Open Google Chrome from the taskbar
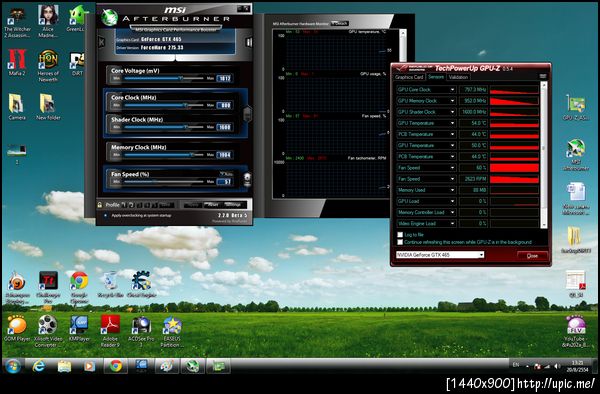The height and width of the screenshot is (394, 600). click(116, 366)
